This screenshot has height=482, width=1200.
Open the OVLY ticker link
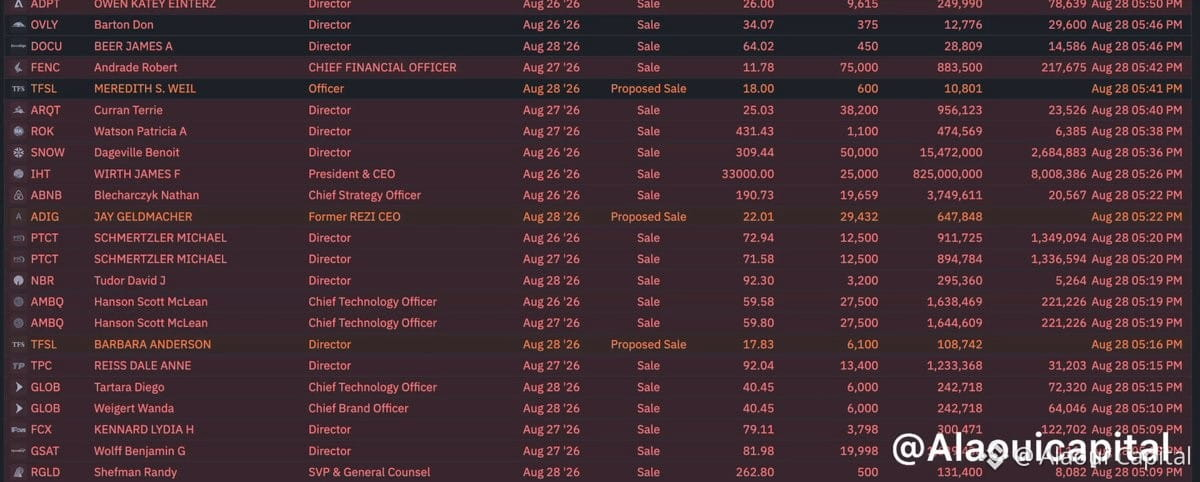click(46, 25)
